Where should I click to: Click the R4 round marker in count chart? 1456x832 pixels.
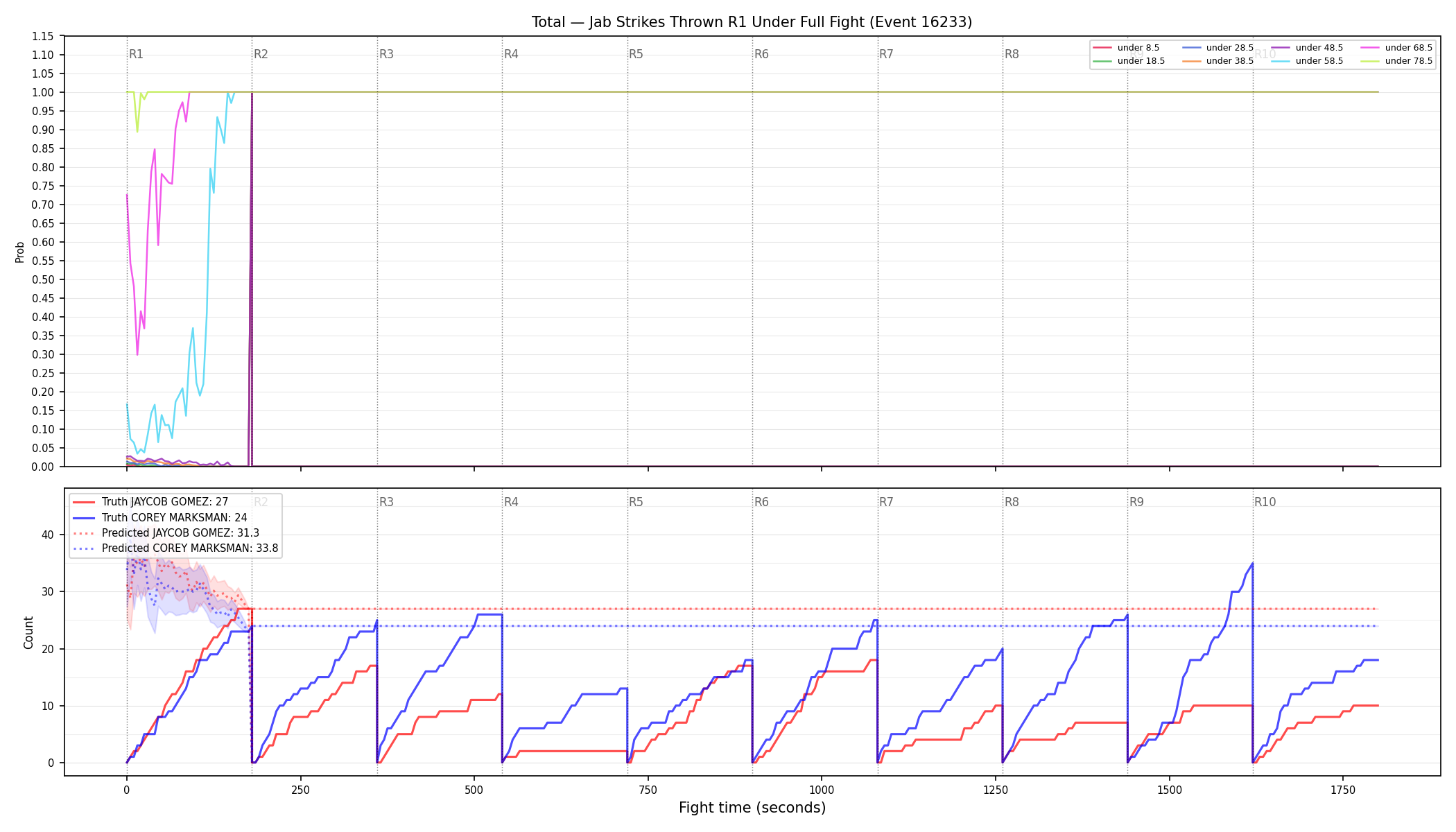coord(511,502)
